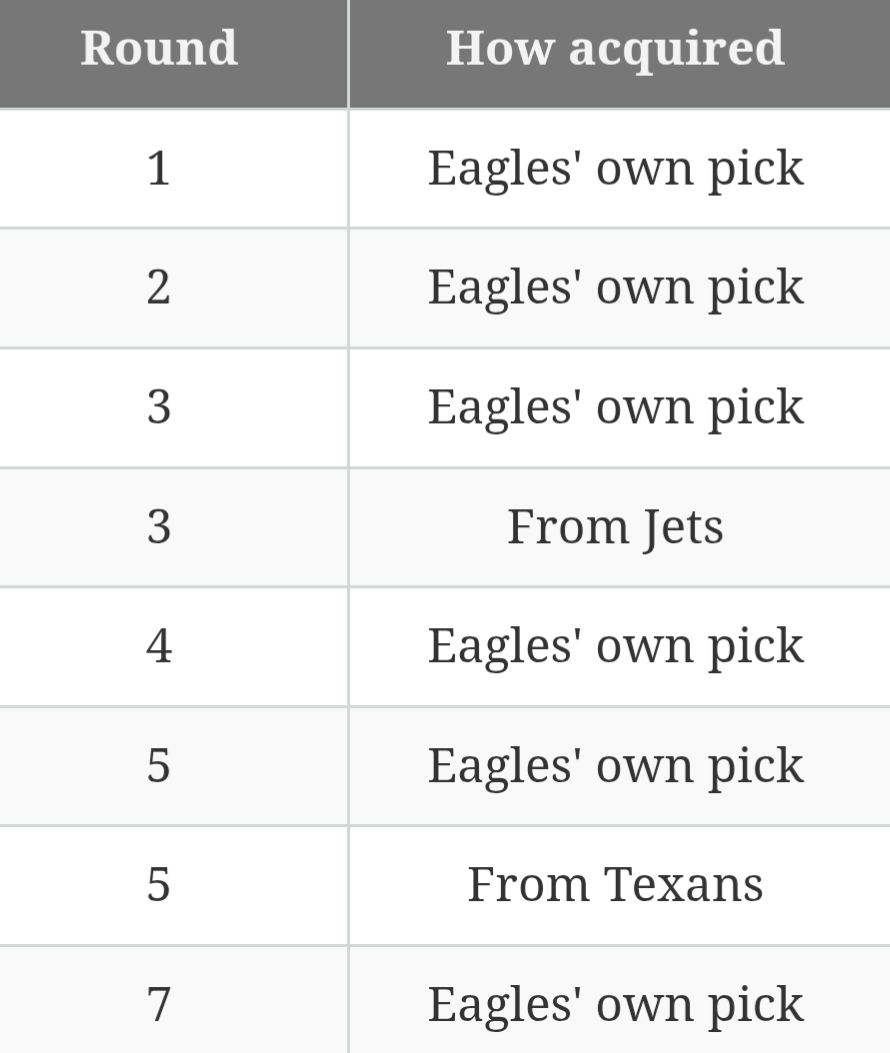Click Round 5 cell beside 'From Texans'
Image resolution: width=890 pixels, height=1053 pixels.
click(x=159, y=885)
